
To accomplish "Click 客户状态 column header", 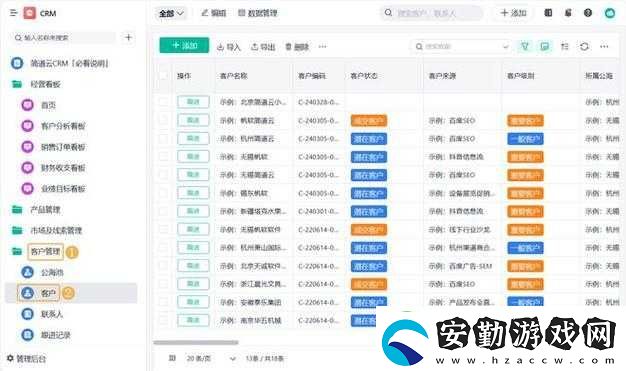I will (x=364, y=75).
